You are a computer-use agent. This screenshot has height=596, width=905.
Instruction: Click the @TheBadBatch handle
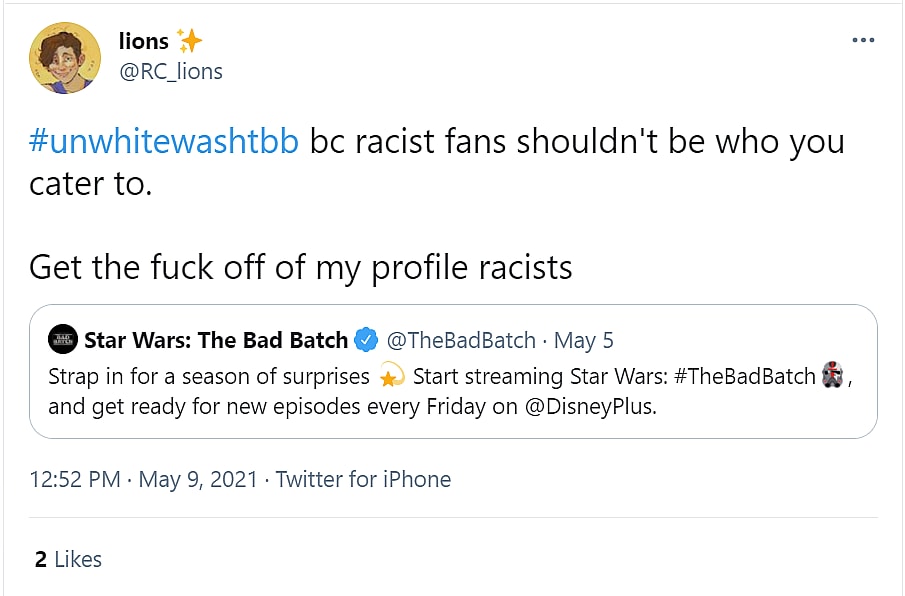pos(461,340)
